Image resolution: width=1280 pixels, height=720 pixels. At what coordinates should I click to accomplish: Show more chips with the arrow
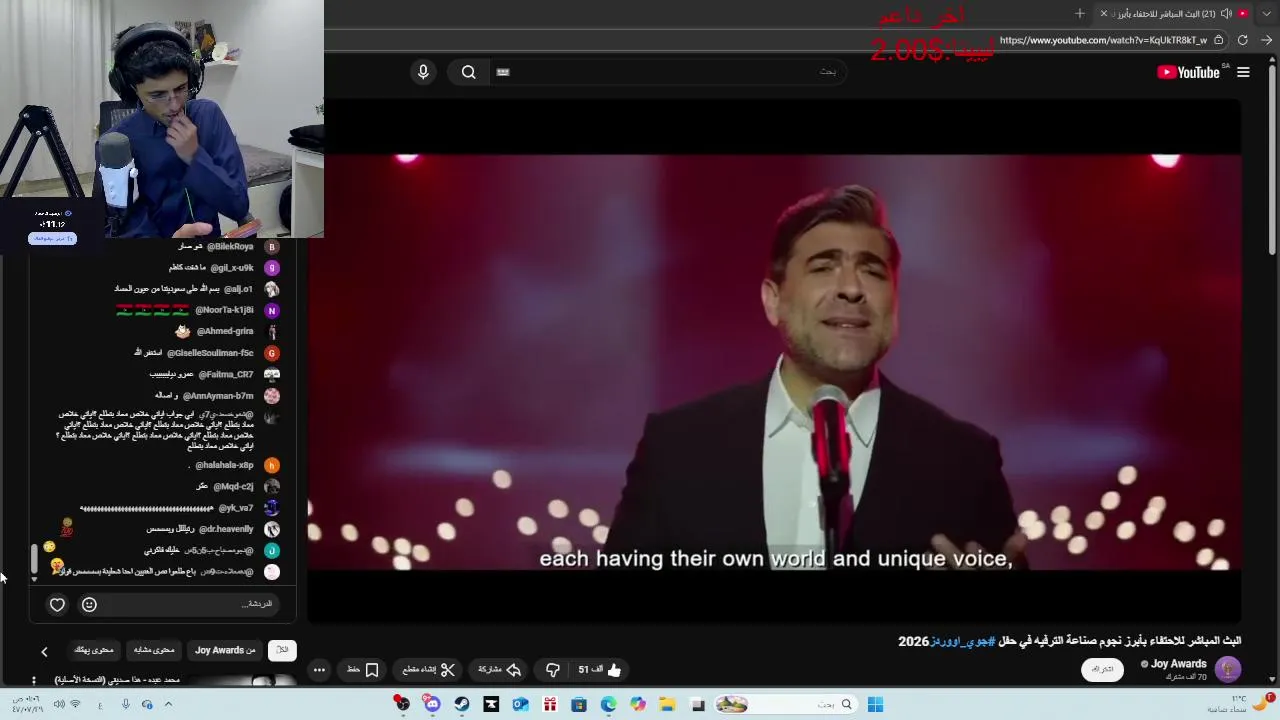[44, 652]
